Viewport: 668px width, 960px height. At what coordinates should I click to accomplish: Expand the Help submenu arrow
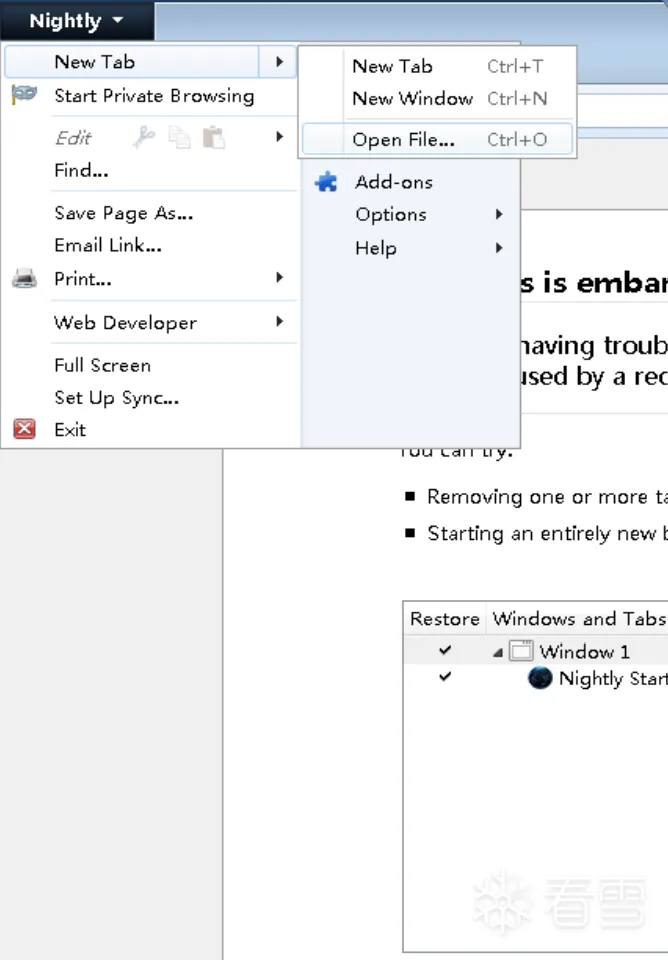click(x=499, y=248)
